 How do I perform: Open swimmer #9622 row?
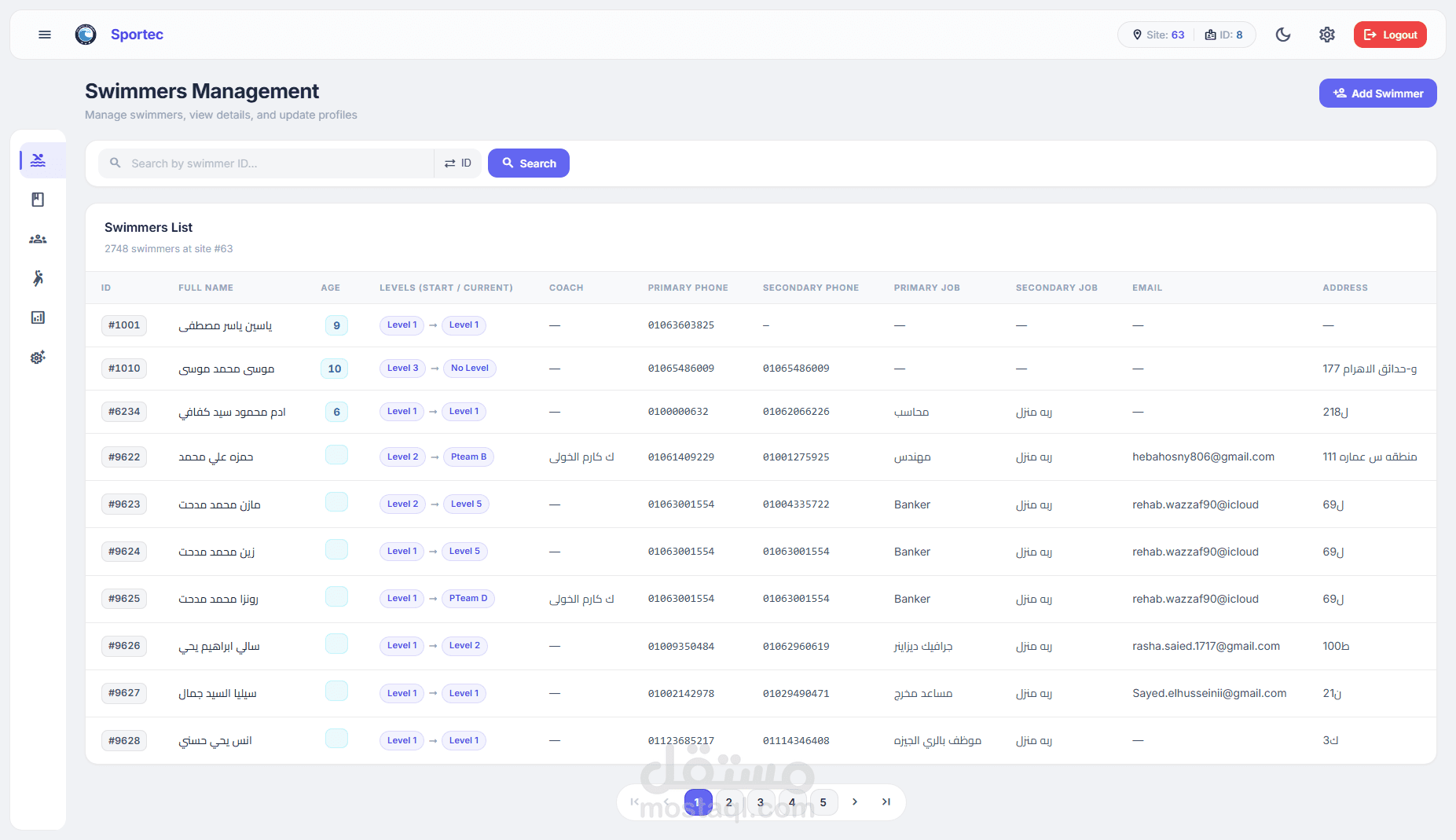761,457
